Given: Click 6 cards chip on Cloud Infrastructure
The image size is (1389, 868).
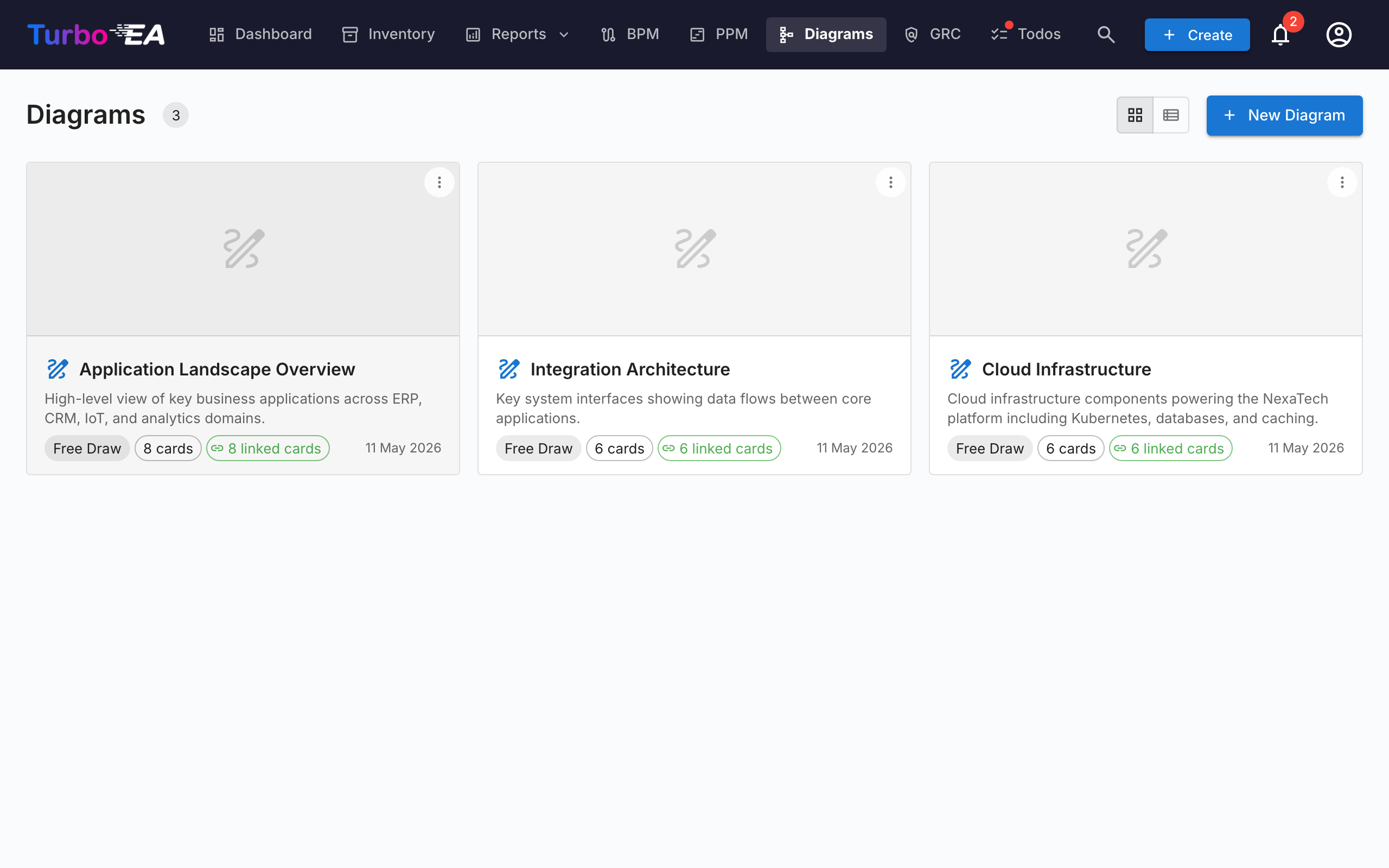Looking at the screenshot, I should [x=1071, y=448].
